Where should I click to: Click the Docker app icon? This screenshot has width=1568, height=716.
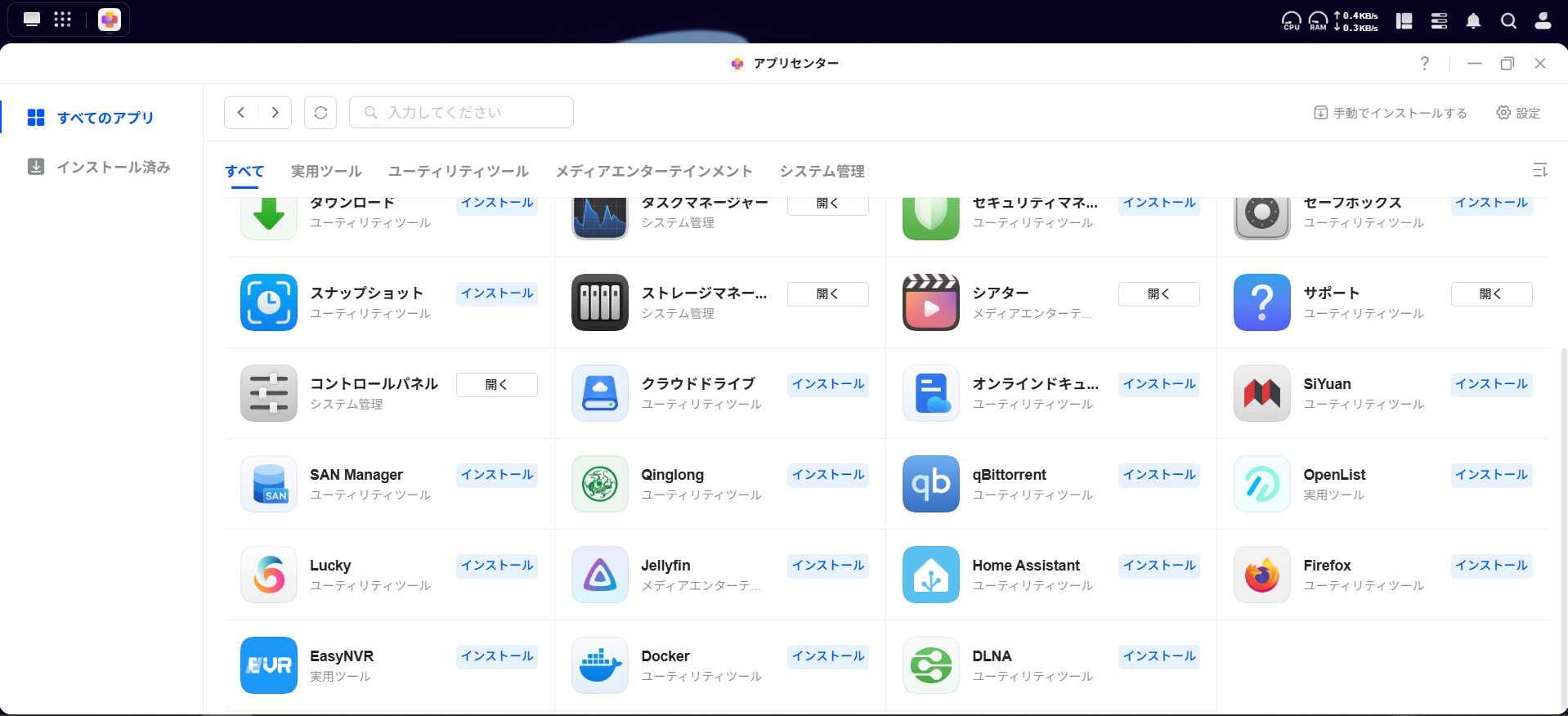(x=599, y=665)
